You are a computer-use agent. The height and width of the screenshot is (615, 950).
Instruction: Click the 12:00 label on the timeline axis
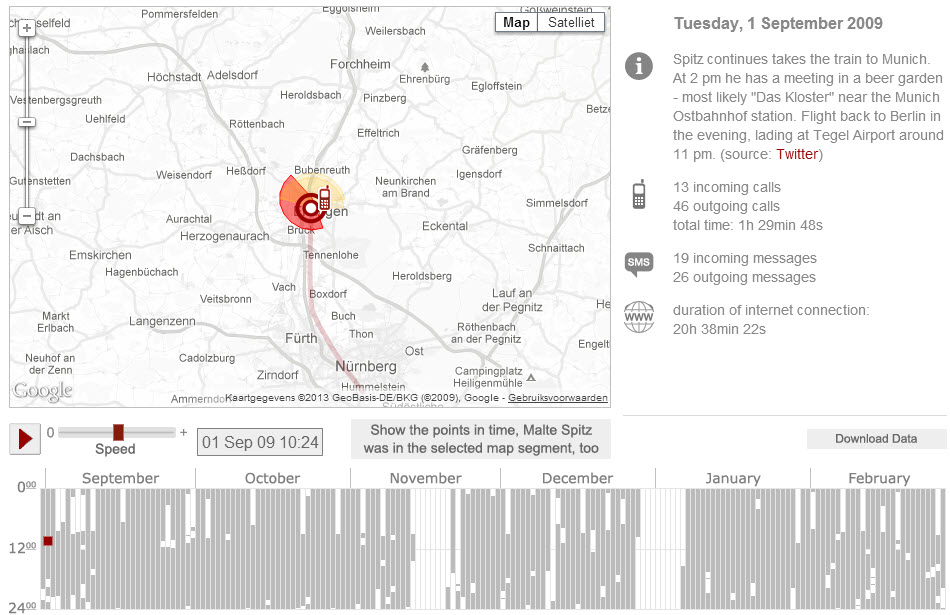[x=22, y=548]
